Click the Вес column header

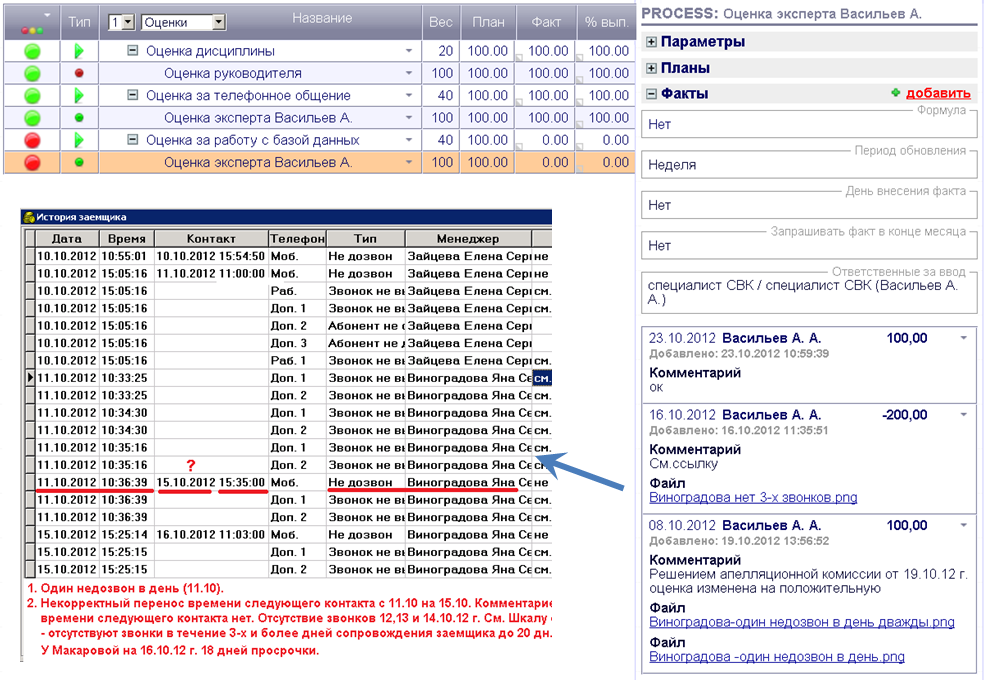(x=441, y=22)
